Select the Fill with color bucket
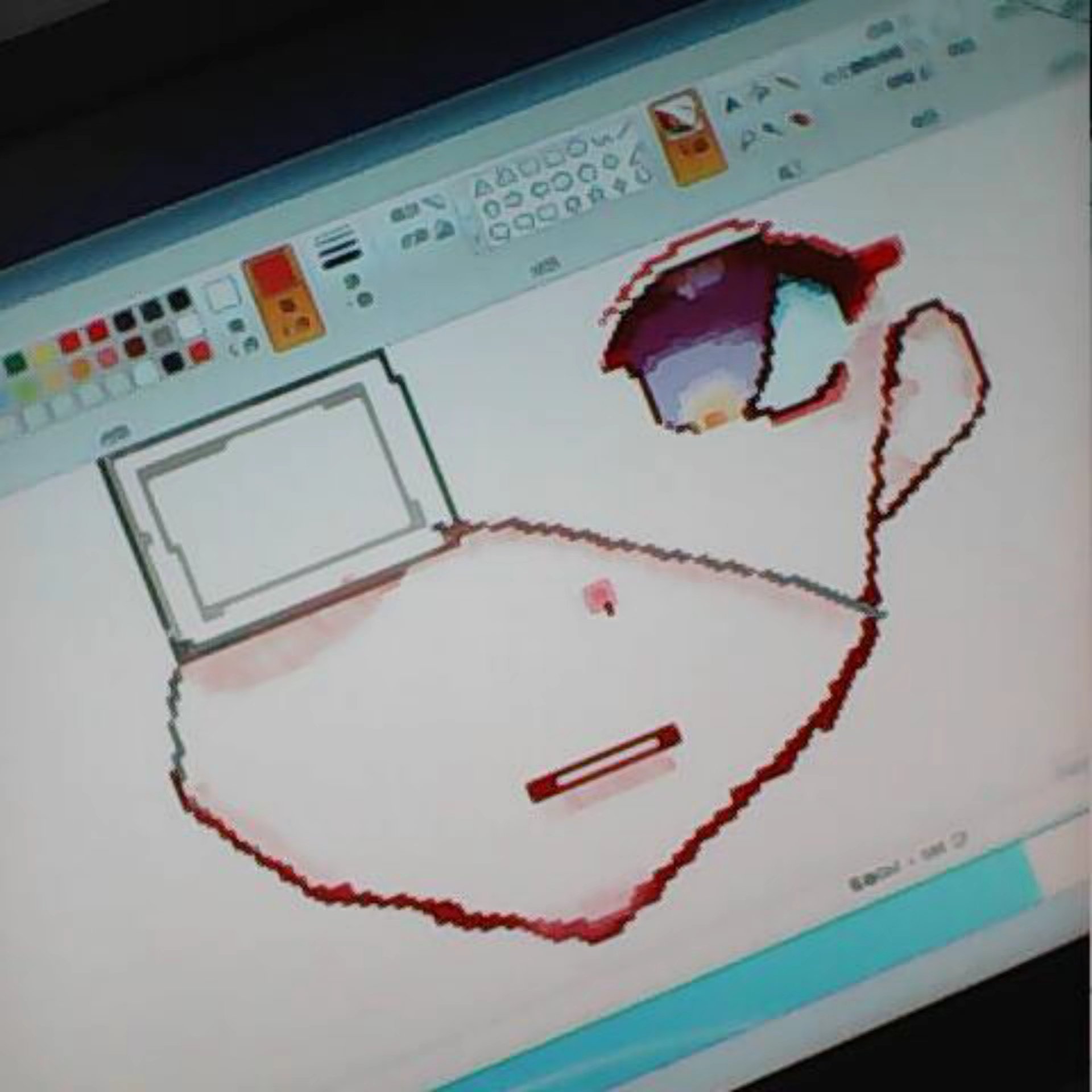This screenshot has width=1092, height=1092. tap(760, 93)
